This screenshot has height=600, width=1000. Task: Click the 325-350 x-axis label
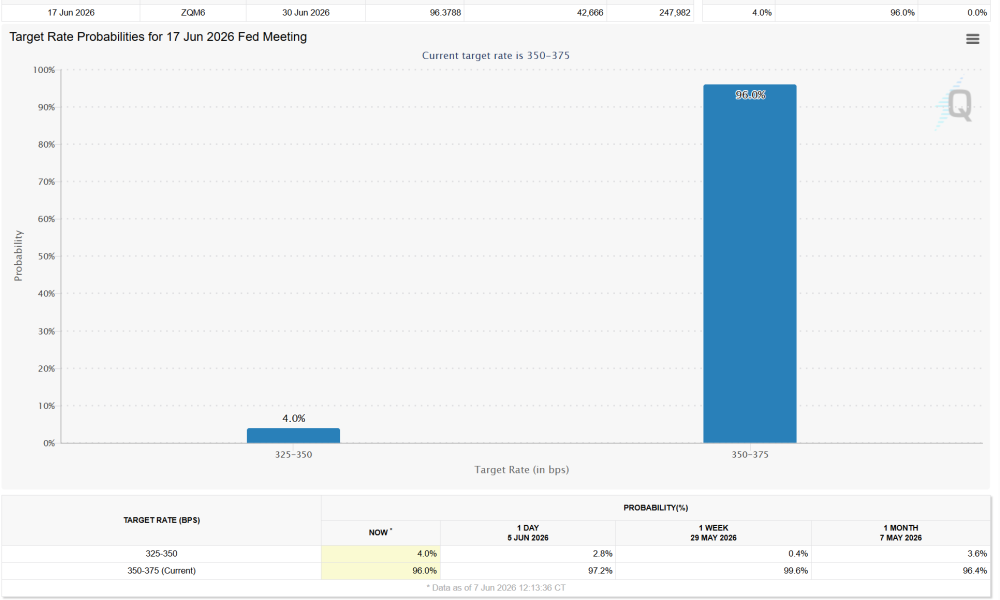tap(293, 455)
